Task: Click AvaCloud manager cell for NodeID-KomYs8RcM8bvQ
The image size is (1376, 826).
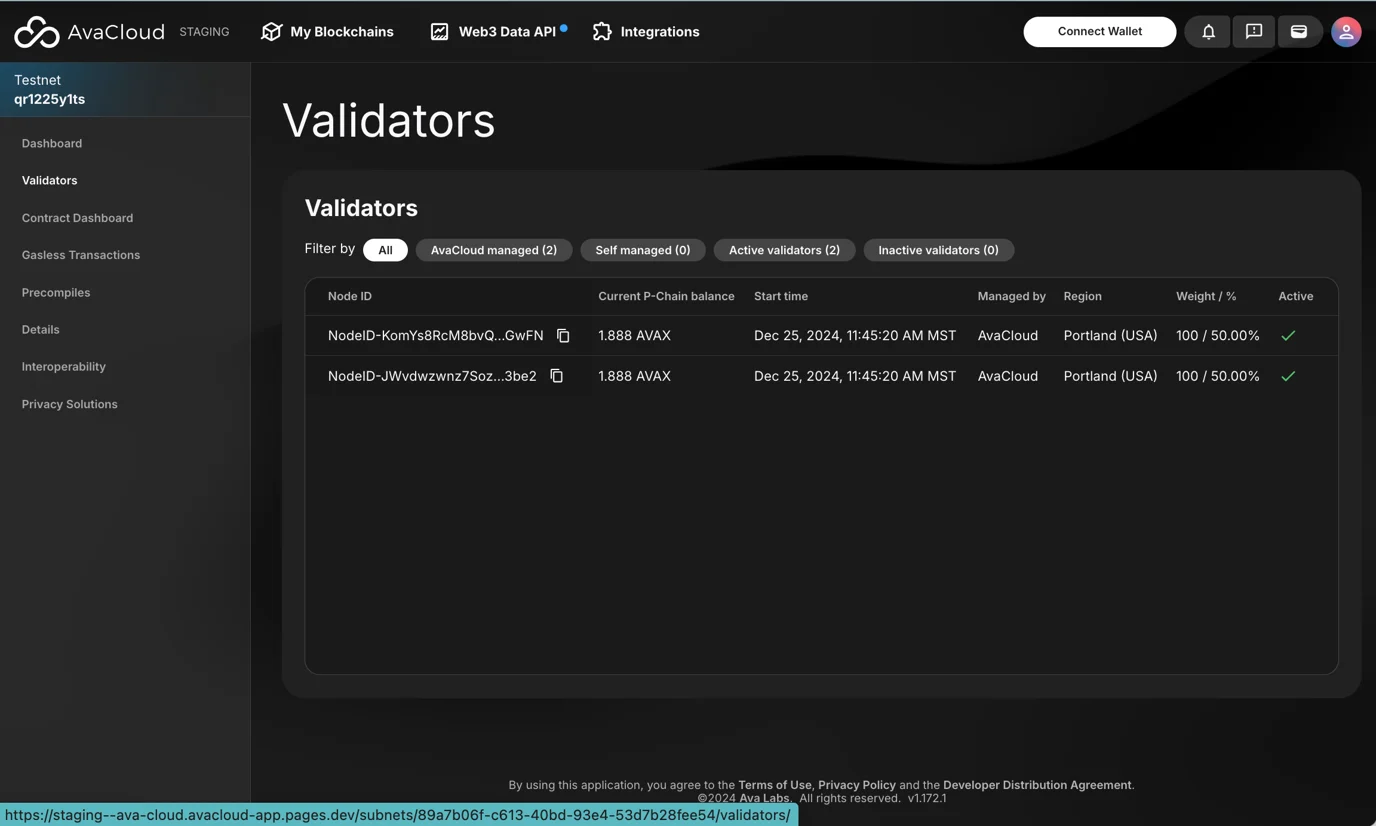Action: coord(1008,336)
